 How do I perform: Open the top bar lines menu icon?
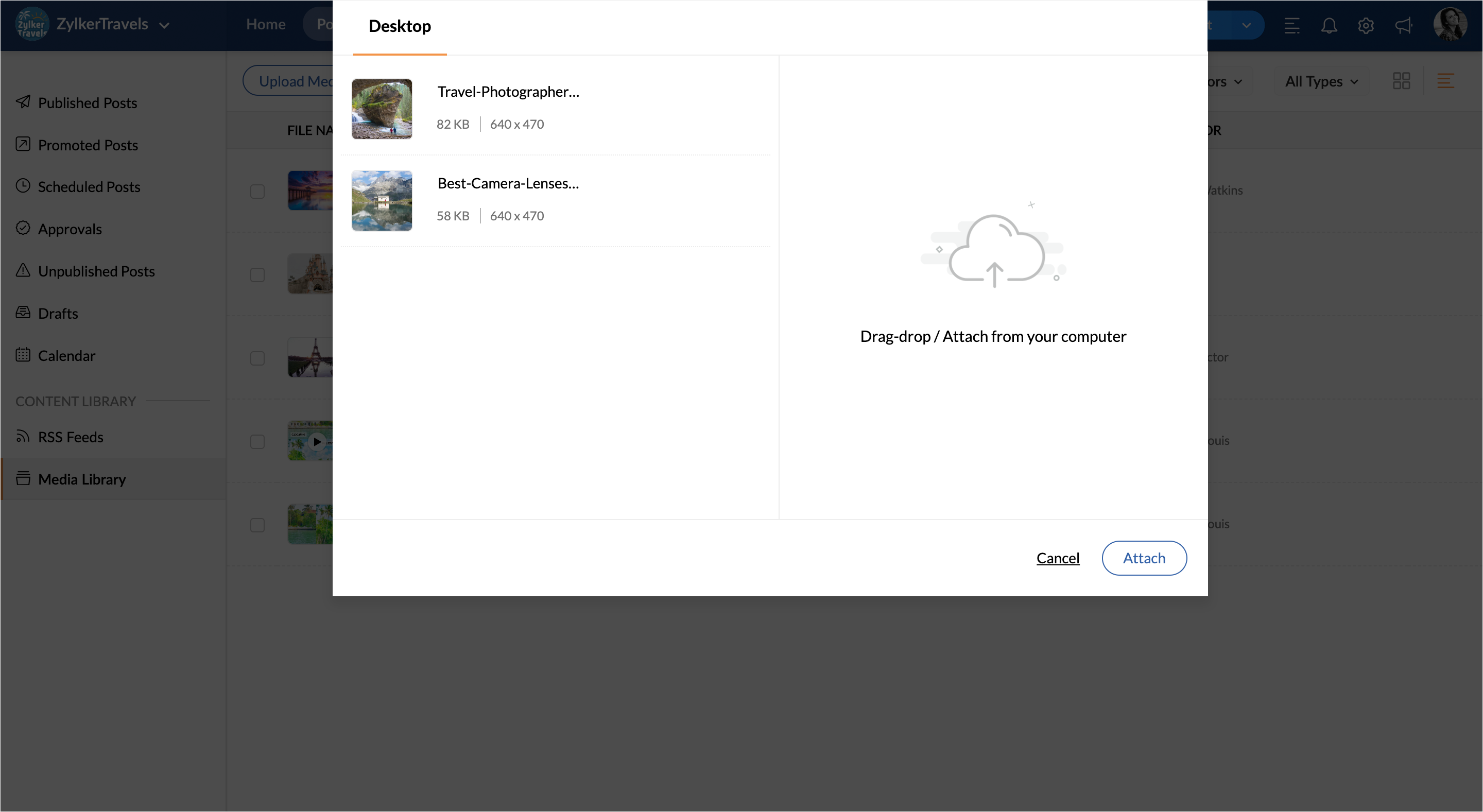click(x=1291, y=25)
